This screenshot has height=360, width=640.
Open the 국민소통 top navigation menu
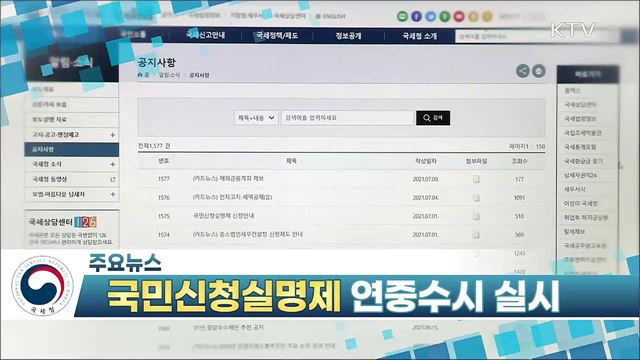133,34
